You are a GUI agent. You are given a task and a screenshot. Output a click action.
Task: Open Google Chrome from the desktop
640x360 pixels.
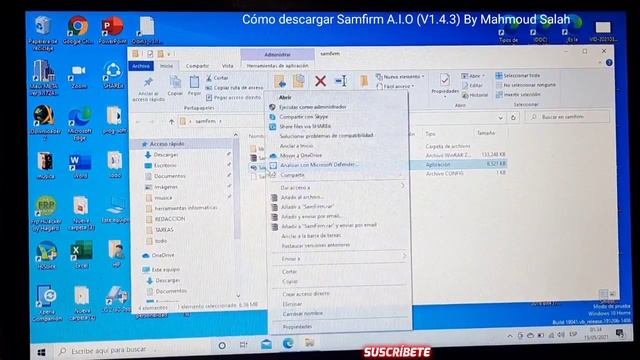[78, 30]
